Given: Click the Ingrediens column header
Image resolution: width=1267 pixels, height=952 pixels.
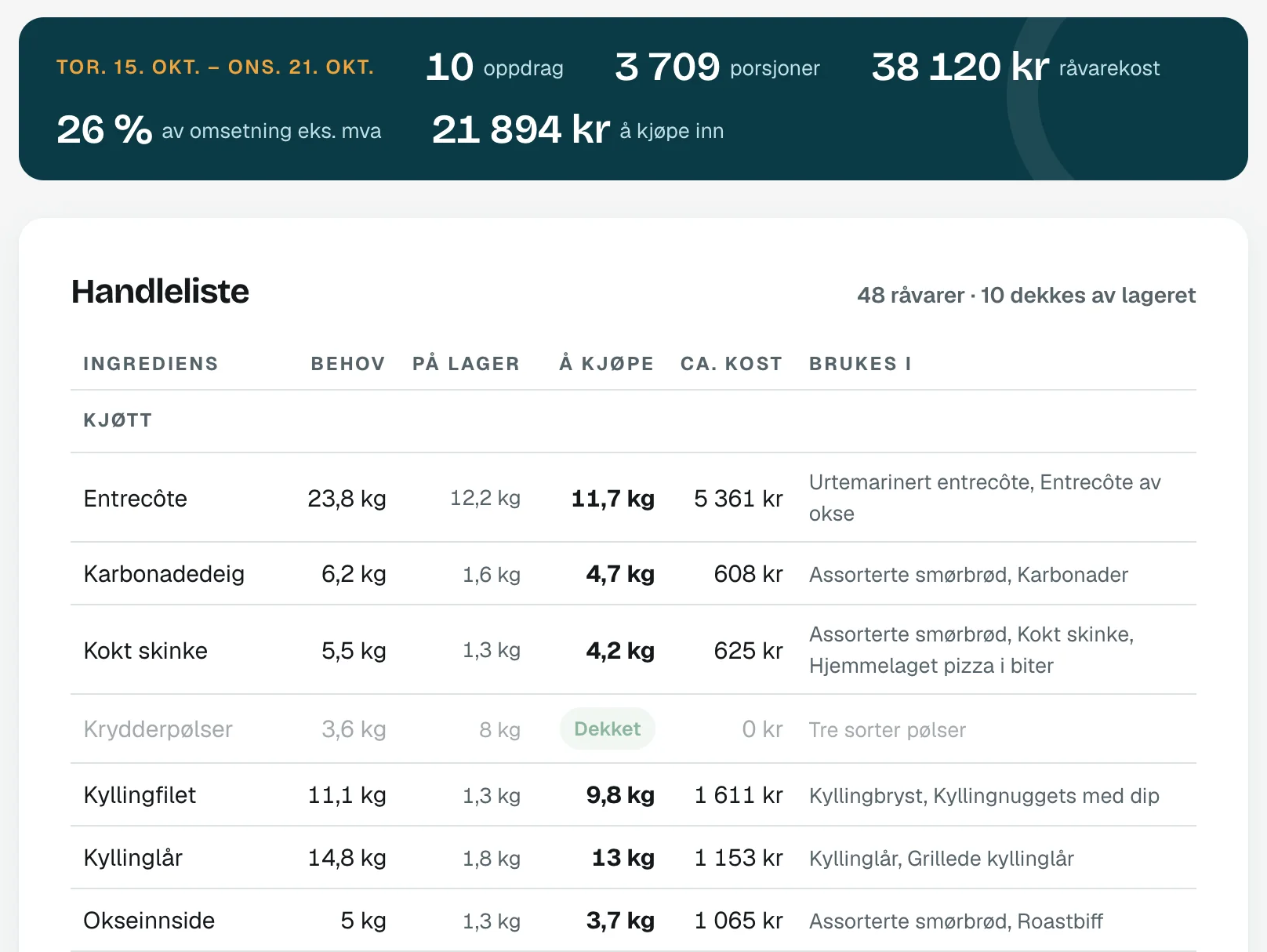Looking at the screenshot, I should click(x=151, y=364).
